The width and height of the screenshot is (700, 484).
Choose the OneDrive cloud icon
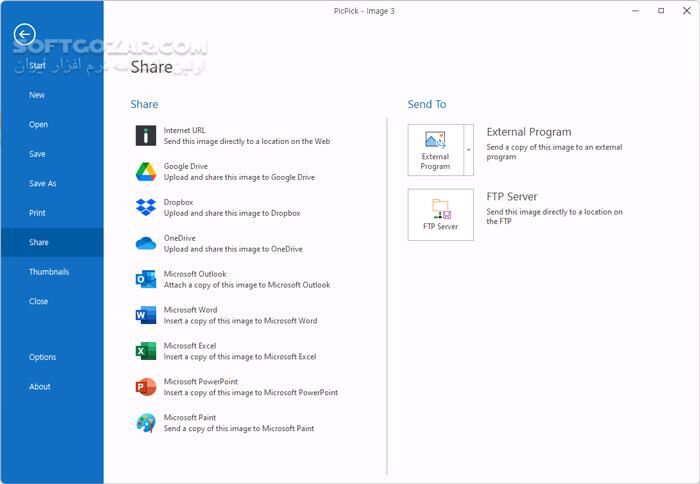click(146, 243)
